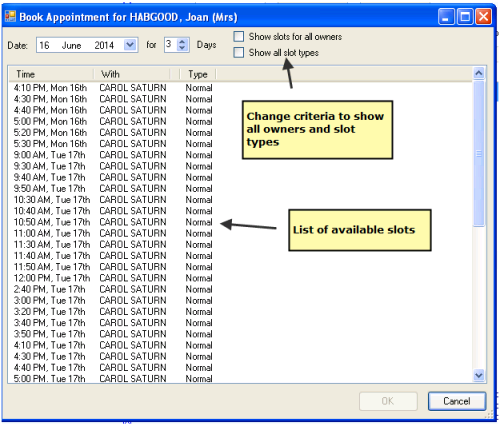Click the greyed-out OK button

coord(388,401)
